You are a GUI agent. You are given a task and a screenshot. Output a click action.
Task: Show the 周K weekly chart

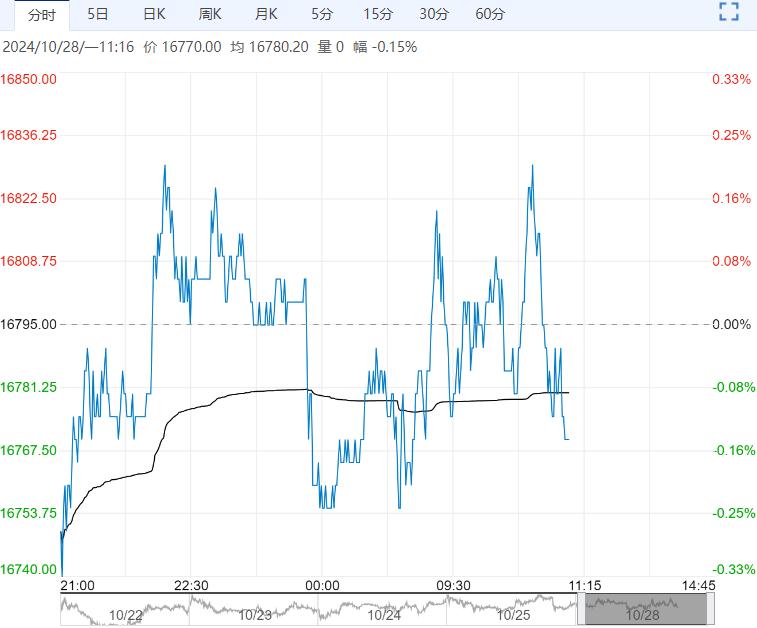click(x=210, y=14)
